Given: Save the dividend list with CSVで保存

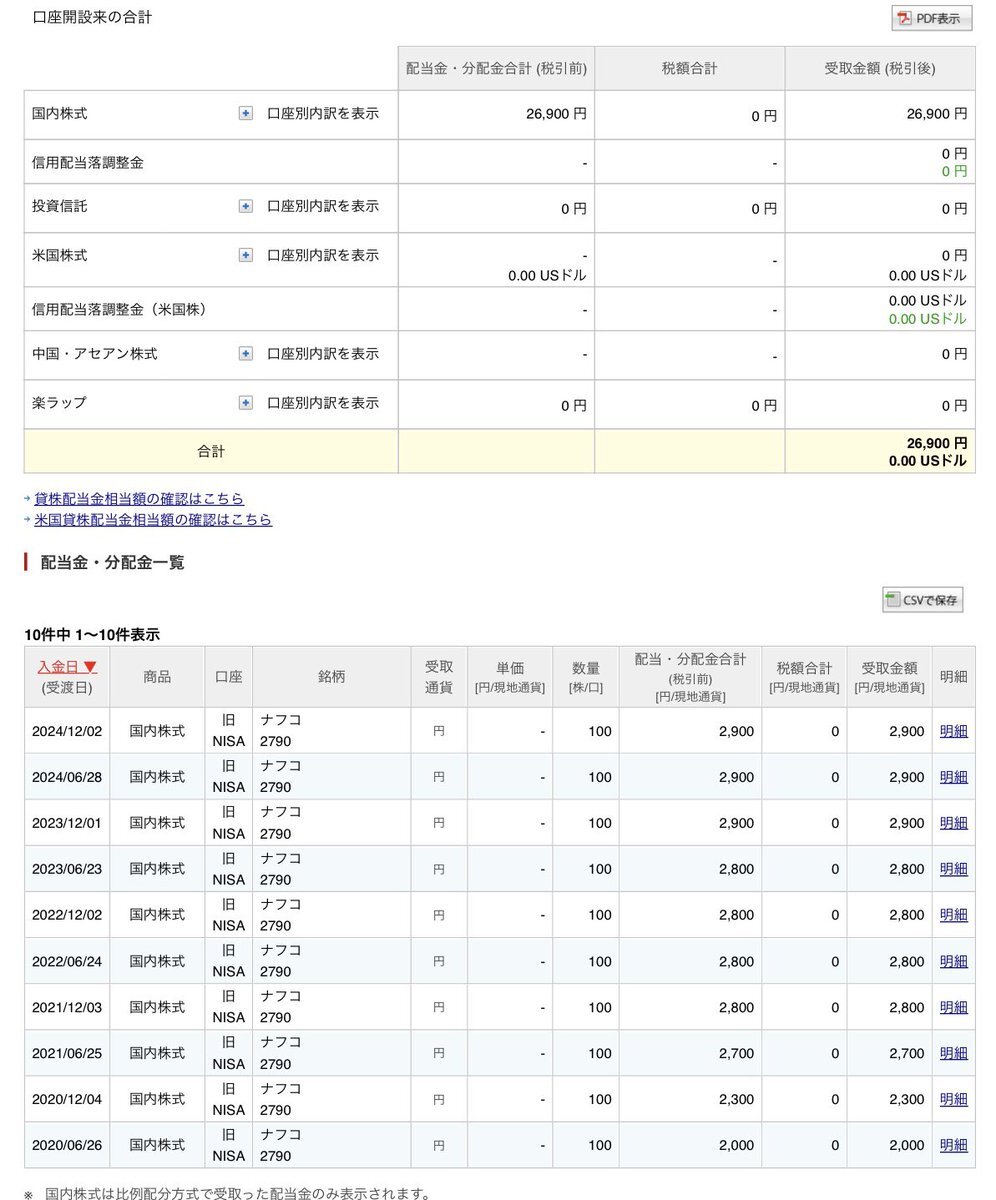Looking at the screenshot, I should point(922,600).
